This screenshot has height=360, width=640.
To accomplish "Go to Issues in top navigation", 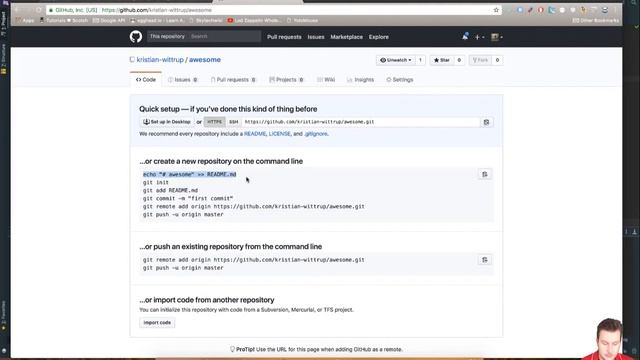I will pos(316,37).
